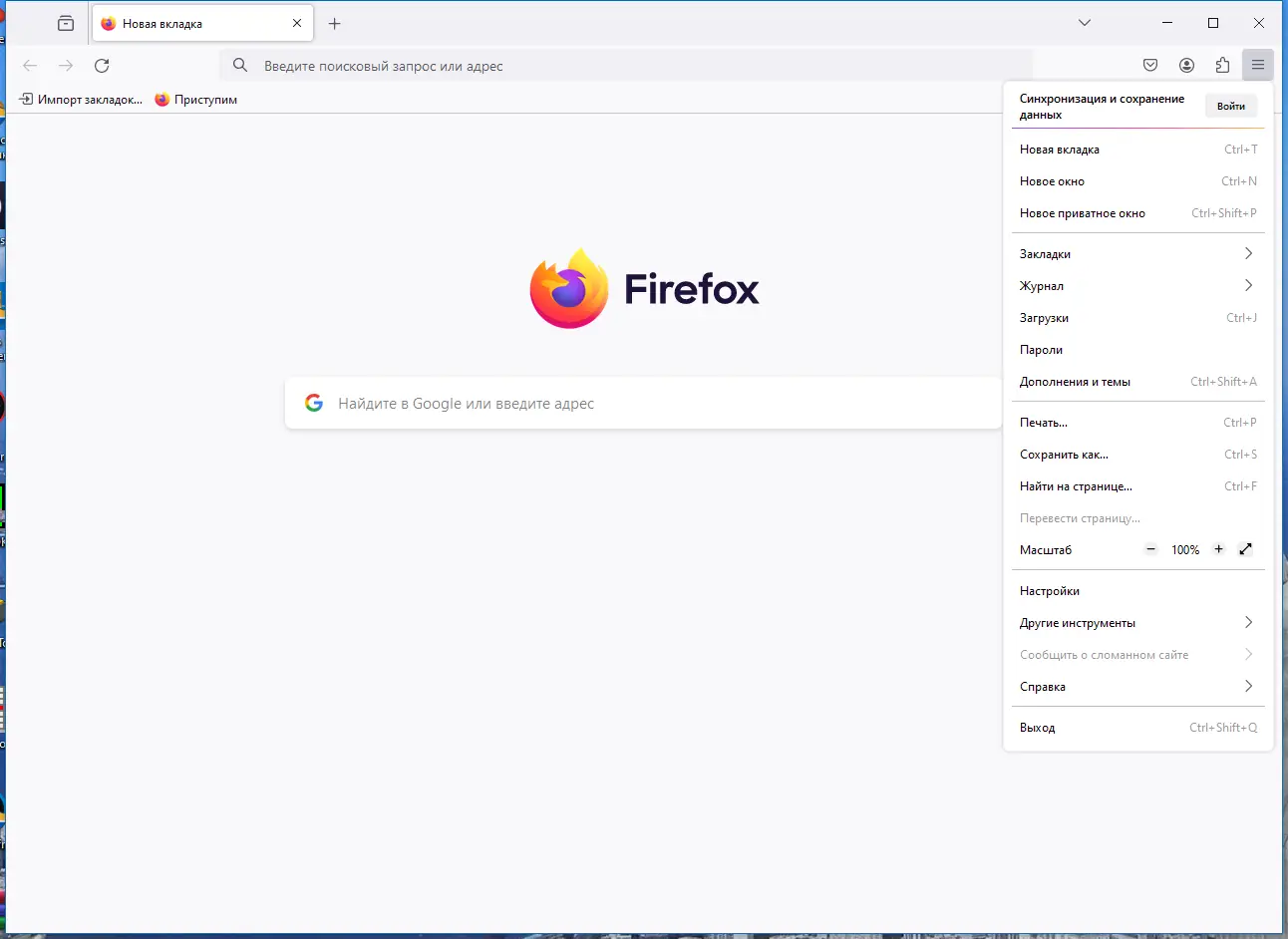Maximize the Firefox window

coord(1213,23)
